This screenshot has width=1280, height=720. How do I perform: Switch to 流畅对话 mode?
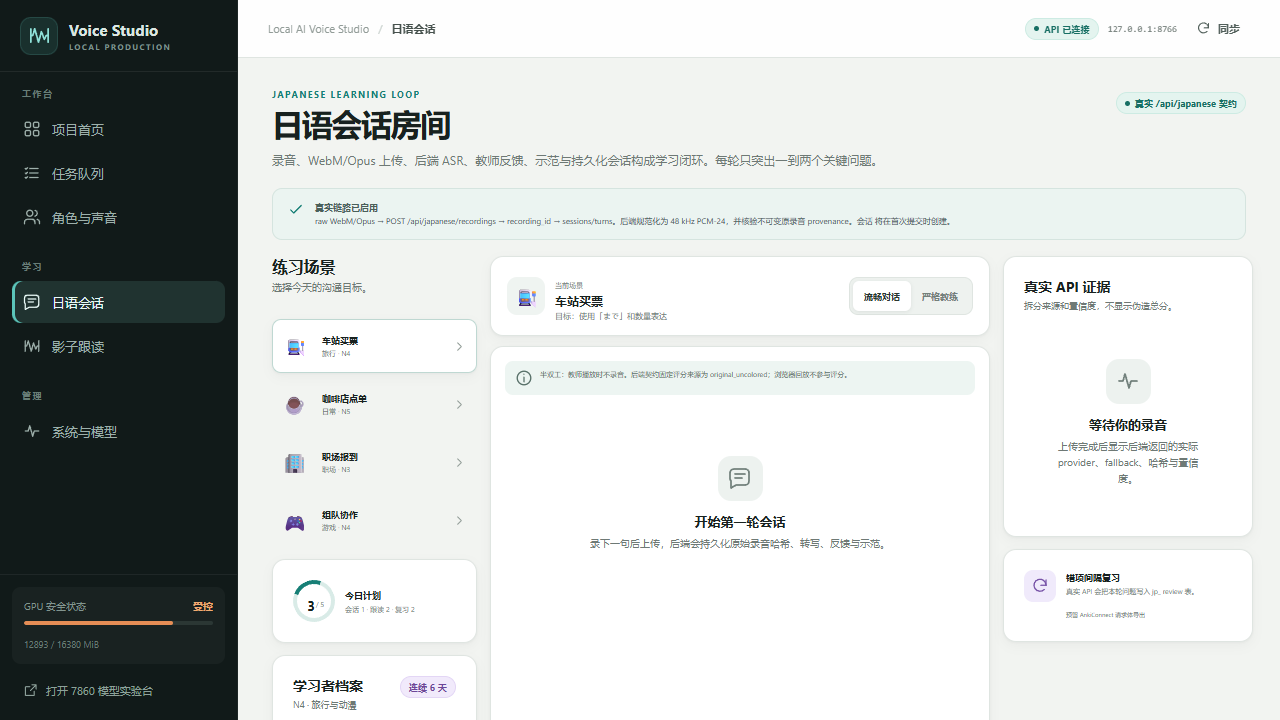pyautogui.click(x=882, y=296)
